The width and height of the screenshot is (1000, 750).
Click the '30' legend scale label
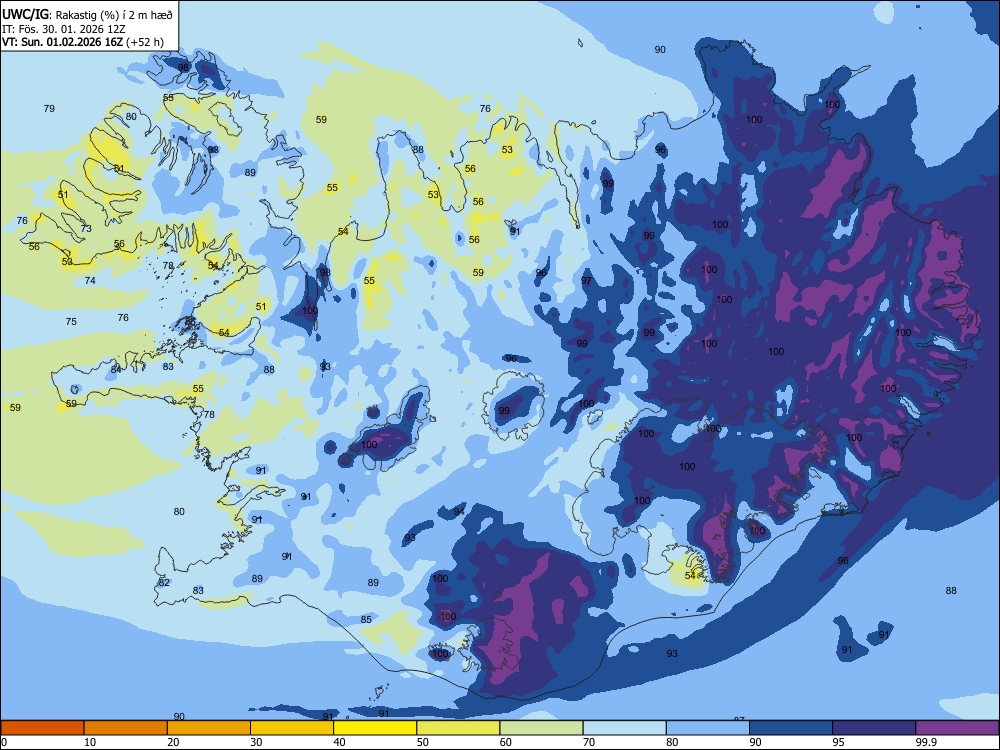[256, 742]
